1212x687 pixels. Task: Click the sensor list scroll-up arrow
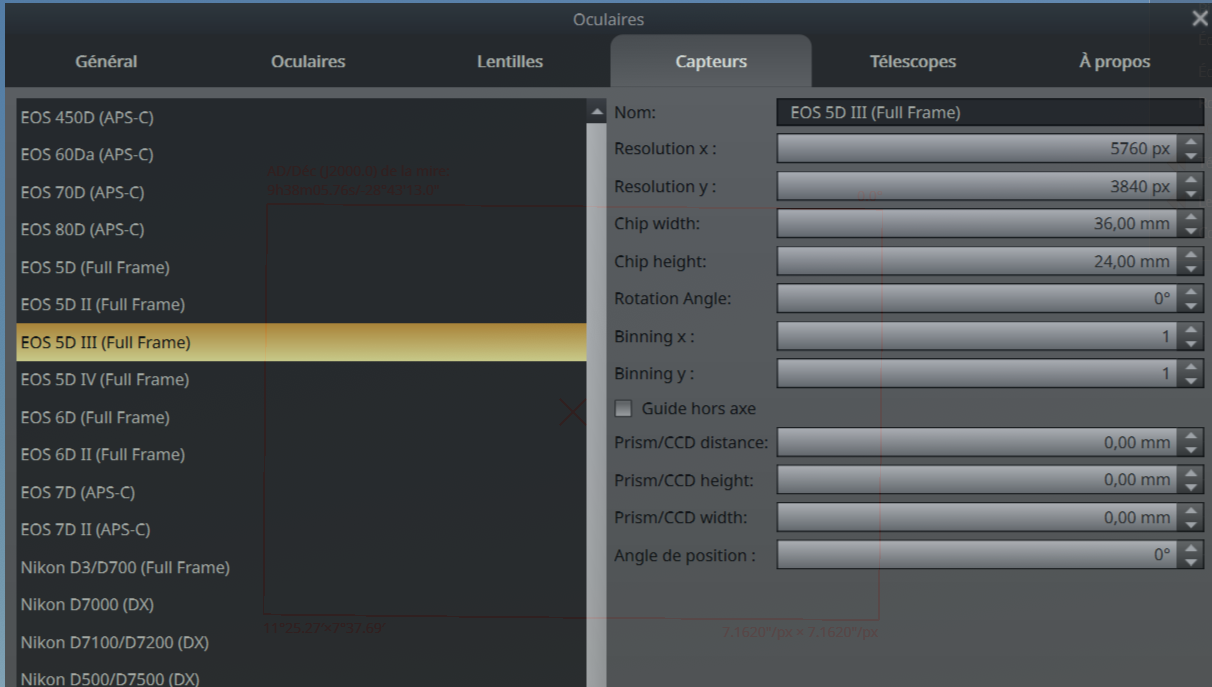pyautogui.click(x=598, y=110)
